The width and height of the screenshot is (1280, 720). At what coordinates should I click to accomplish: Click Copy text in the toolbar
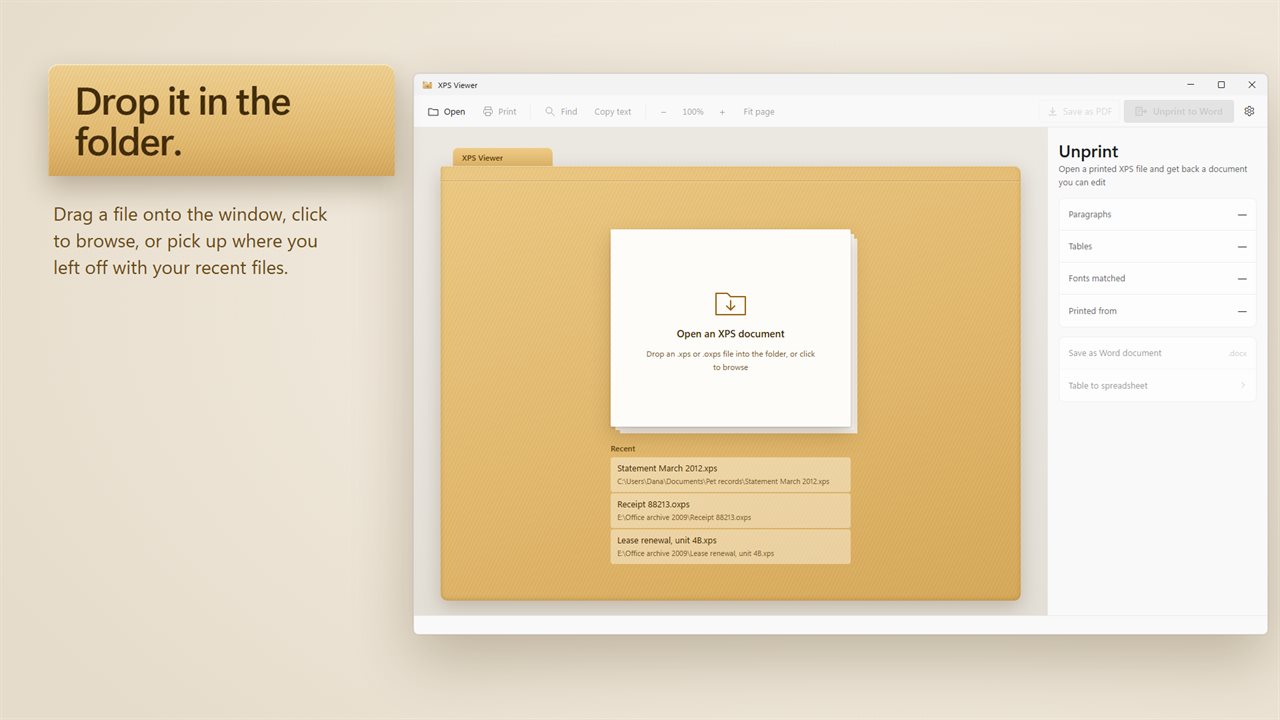613,112
